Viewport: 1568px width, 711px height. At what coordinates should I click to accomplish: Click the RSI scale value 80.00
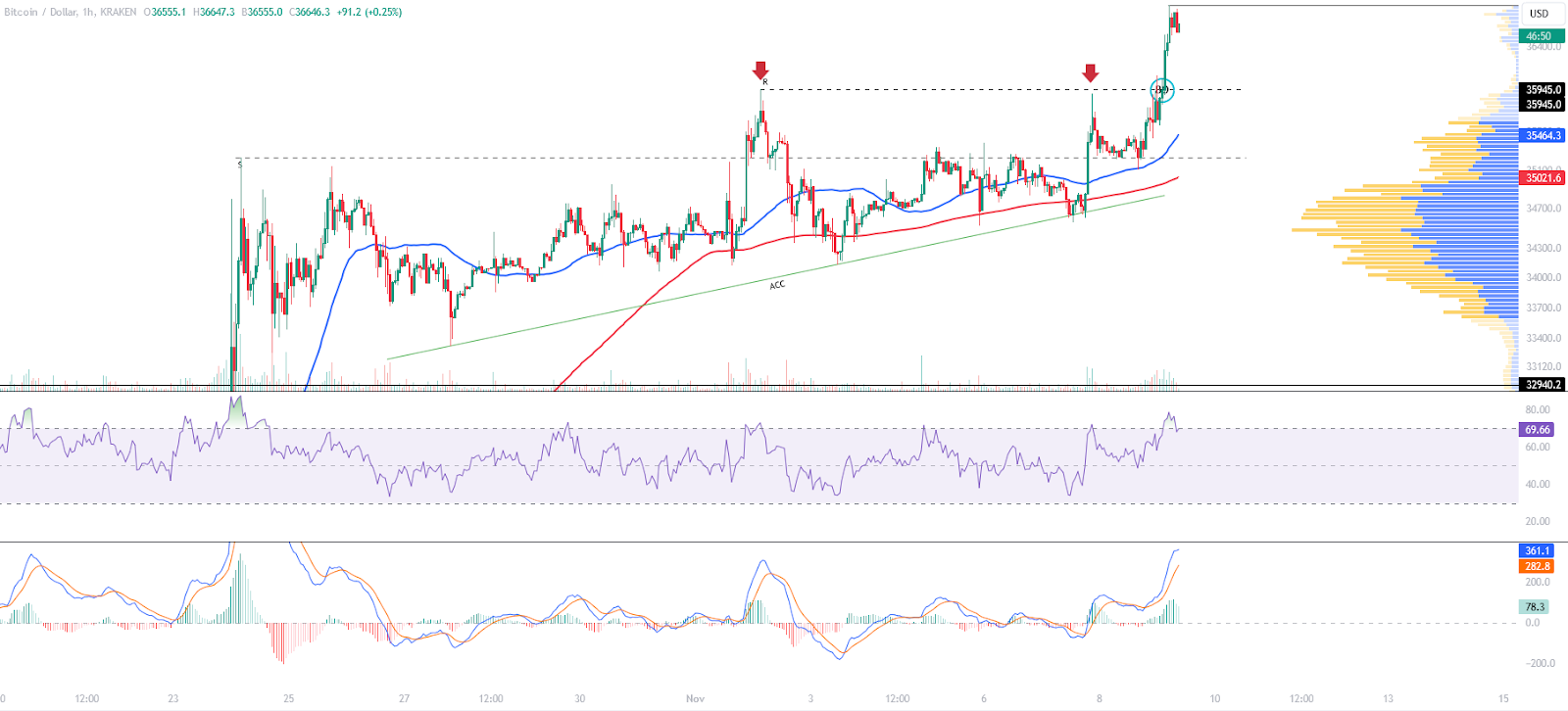click(x=1538, y=409)
